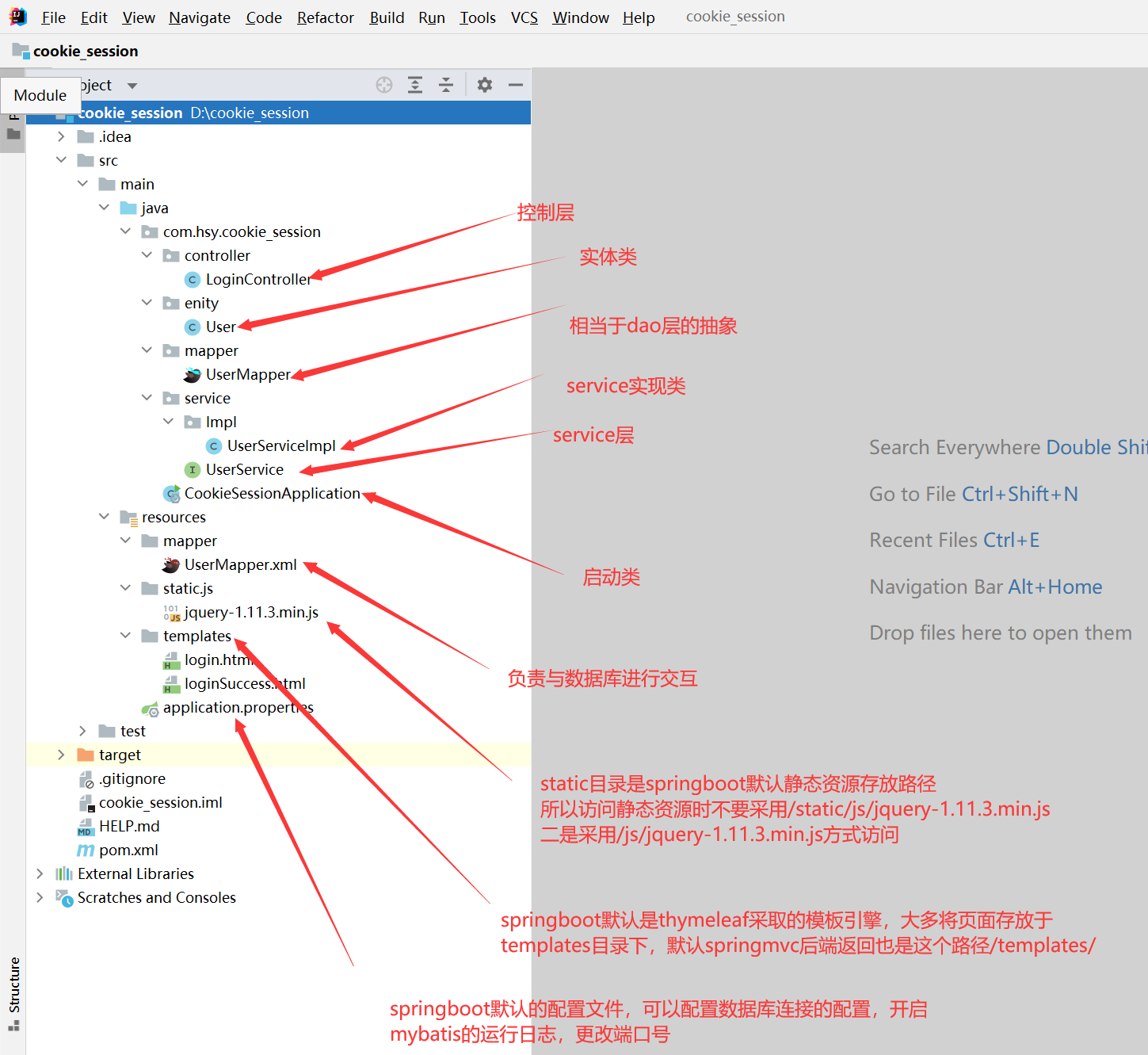1148x1055 pixels.
Task: Collapse the templates folder
Action: [x=125, y=636]
